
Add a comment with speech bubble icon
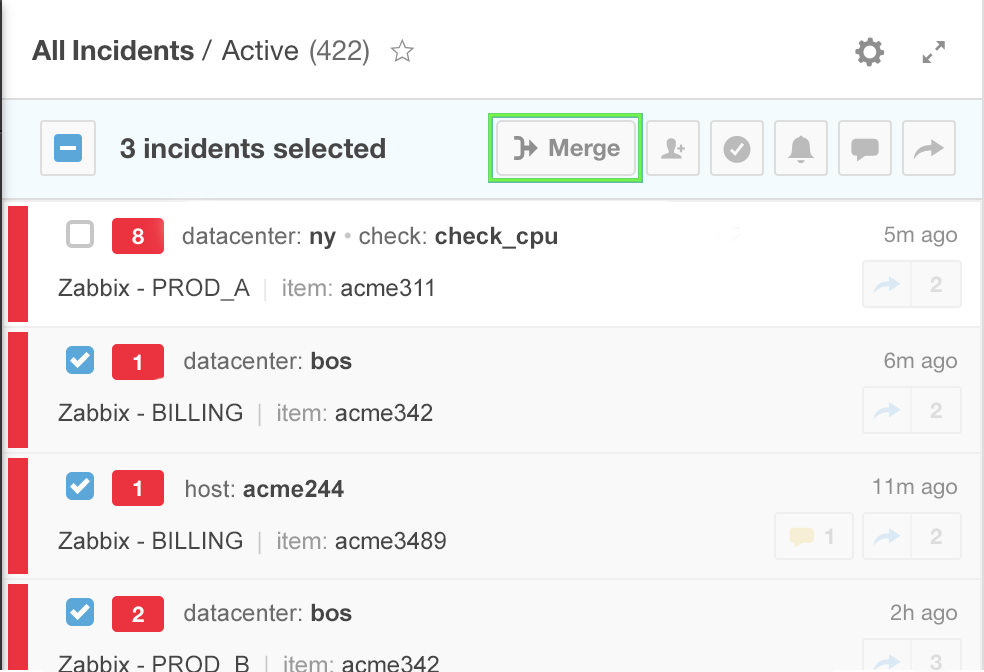tap(865, 148)
